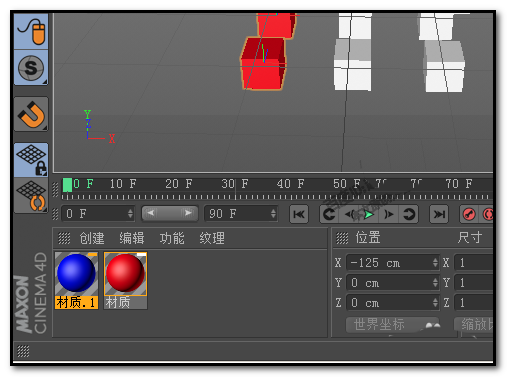
Task: Adjust the 0 F start frame stepper
Action: point(130,214)
